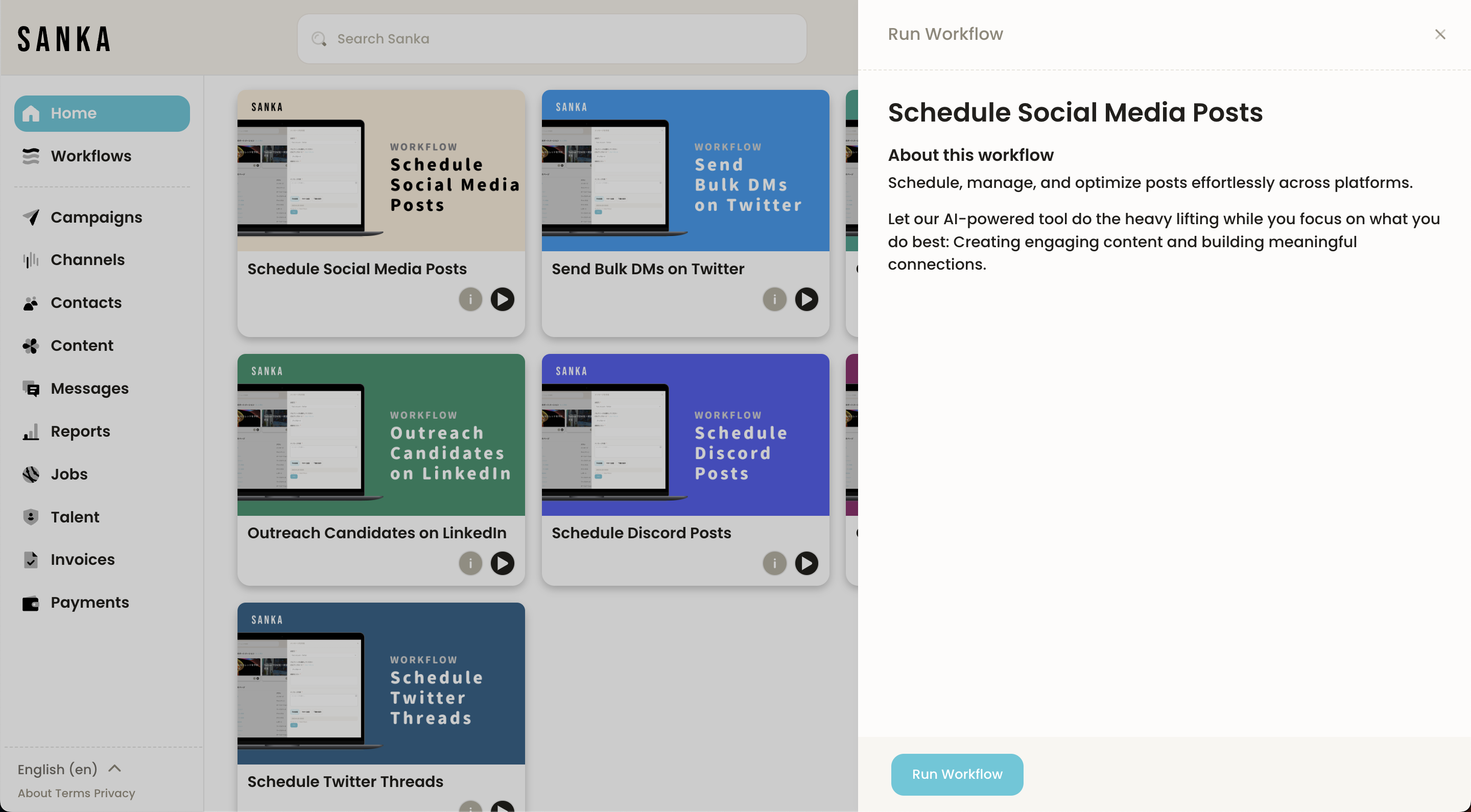Click the Reports bar chart icon

tap(31, 432)
